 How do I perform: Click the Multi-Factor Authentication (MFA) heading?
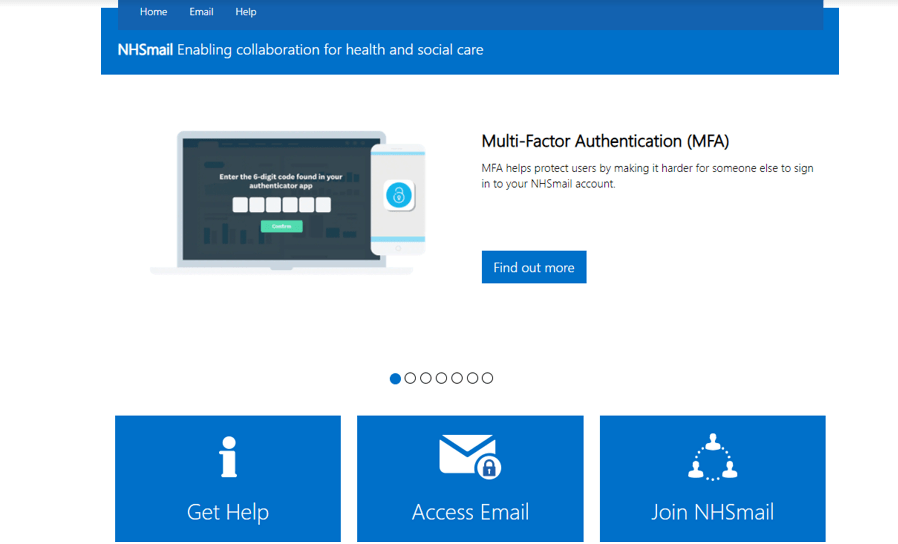point(605,141)
